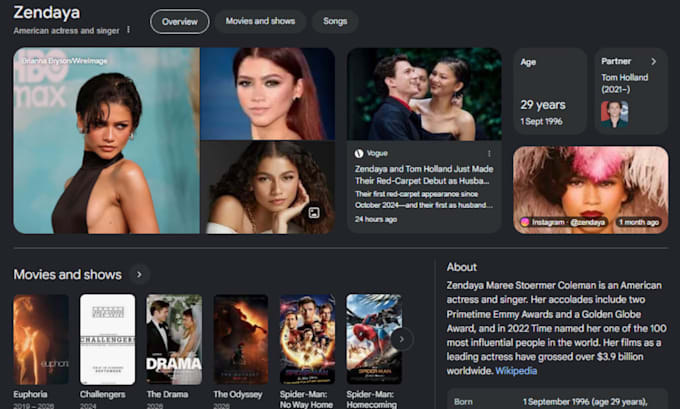Open the Spider-Man: No Way Home poster
Screen dimensions: 680x409
point(307,339)
